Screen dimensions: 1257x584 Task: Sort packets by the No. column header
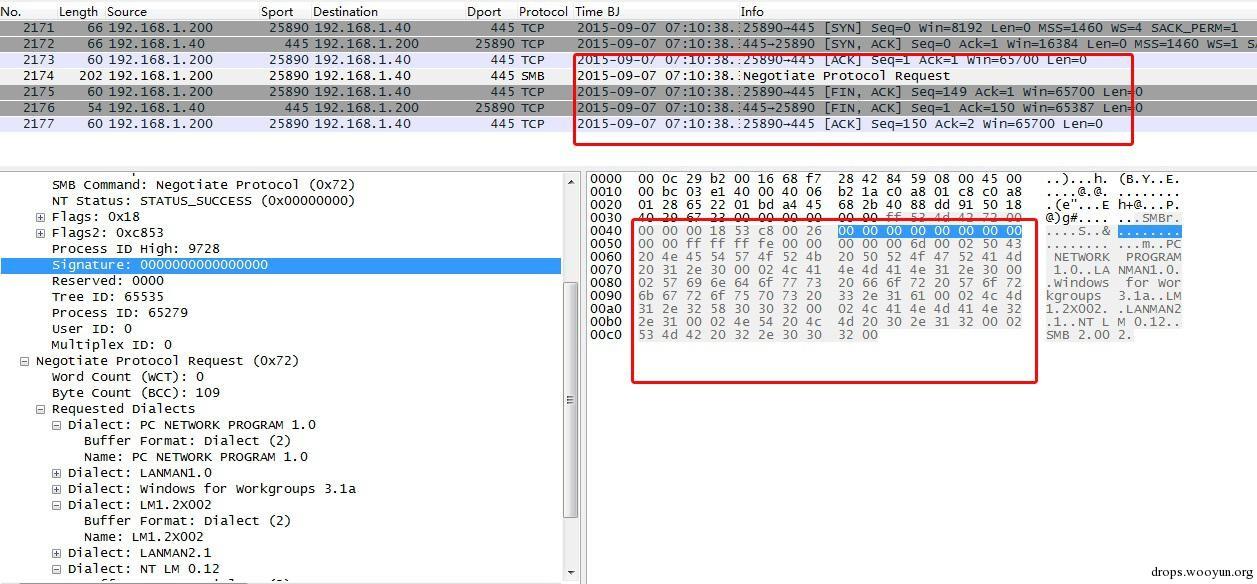(11, 11)
